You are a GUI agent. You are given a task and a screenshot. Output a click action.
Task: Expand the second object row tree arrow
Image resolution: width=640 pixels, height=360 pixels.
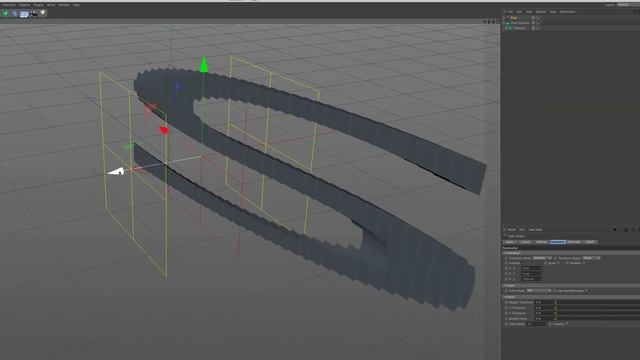click(504, 23)
